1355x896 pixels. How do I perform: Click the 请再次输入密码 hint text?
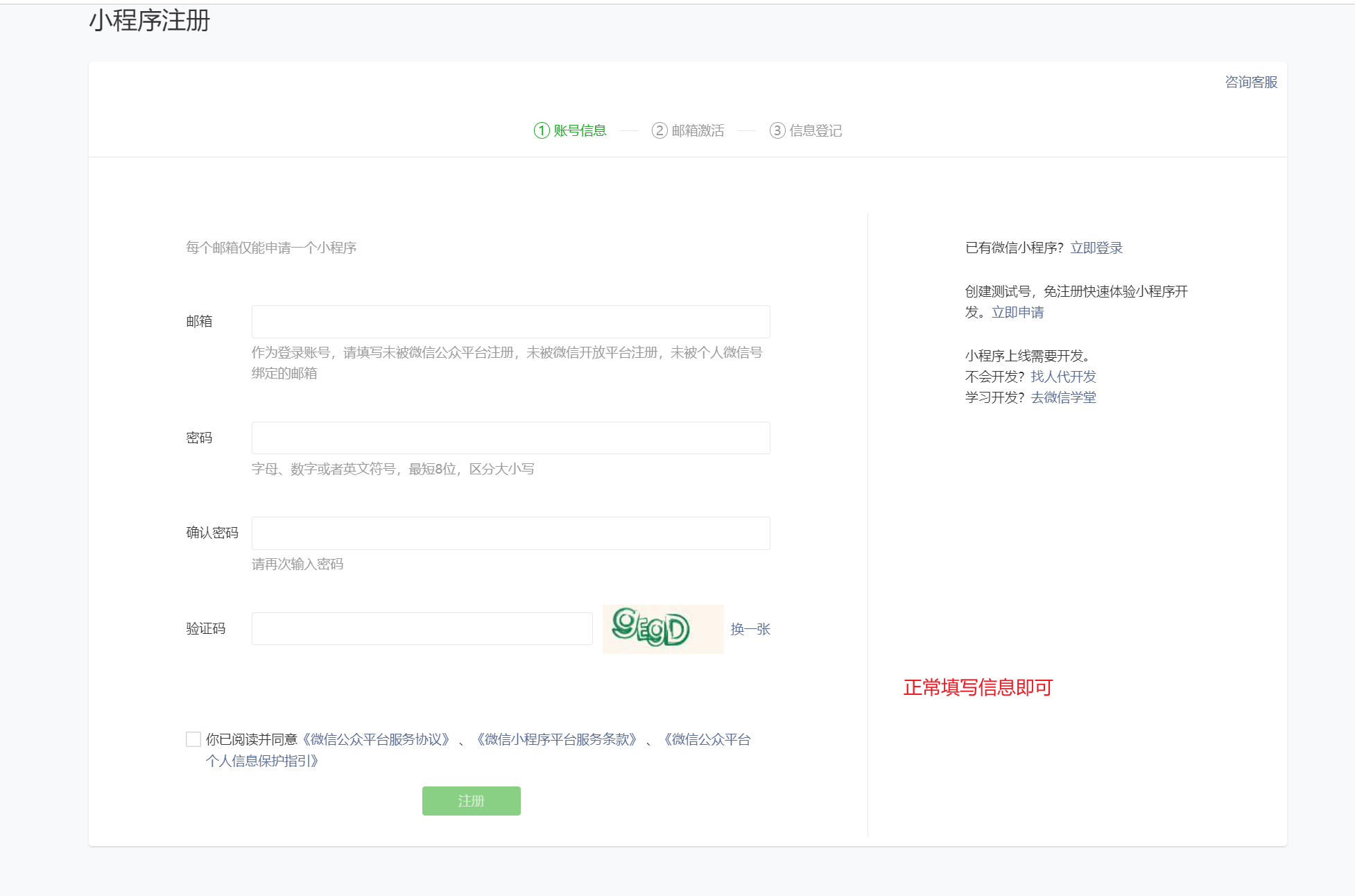[297, 564]
